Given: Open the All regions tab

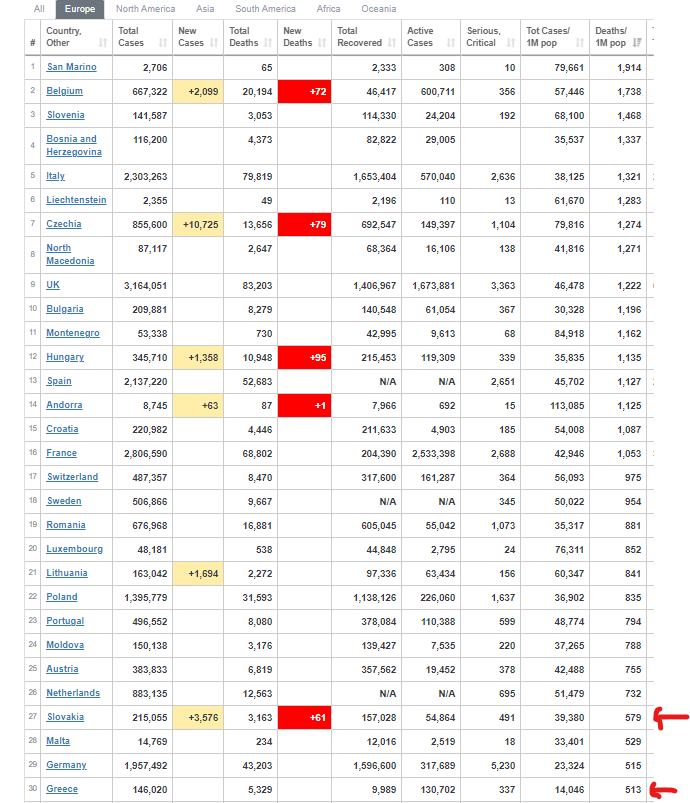Looking at the screenshot, I should coord(39,9).
